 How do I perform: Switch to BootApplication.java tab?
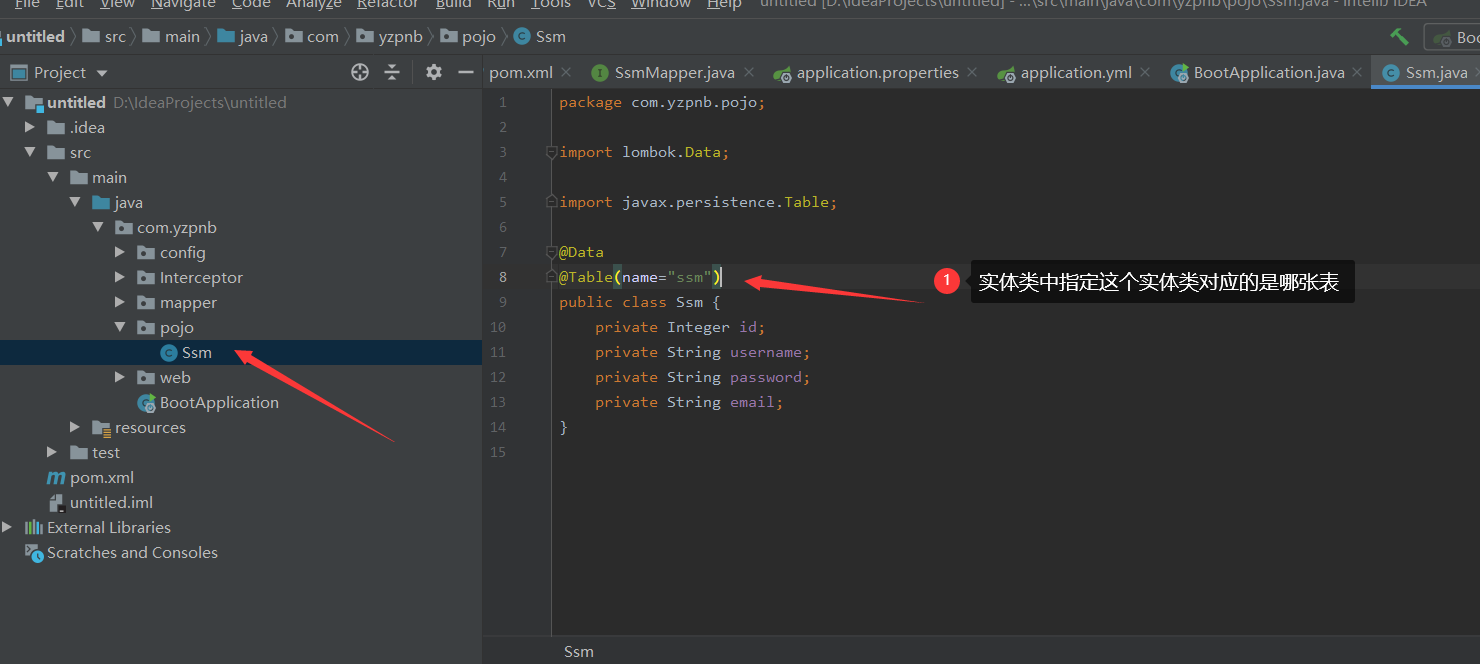(1269, 72)
